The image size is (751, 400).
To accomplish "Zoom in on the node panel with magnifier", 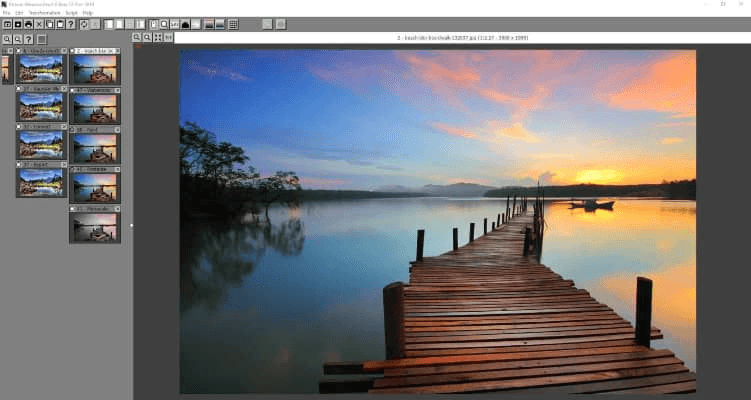I will click(x=6, y=39).
